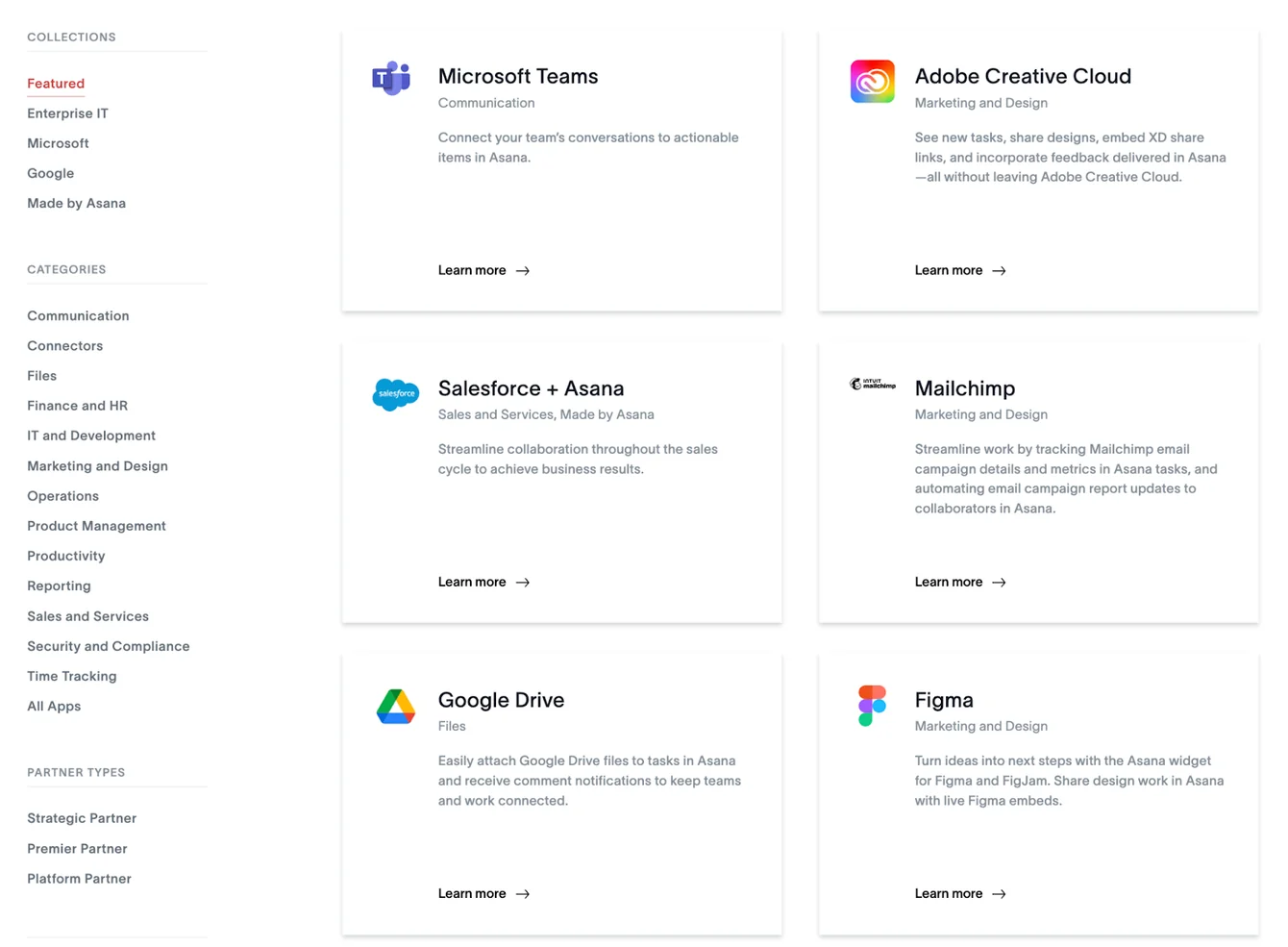Open Learn more on Google Drive card

coord(483,893)
